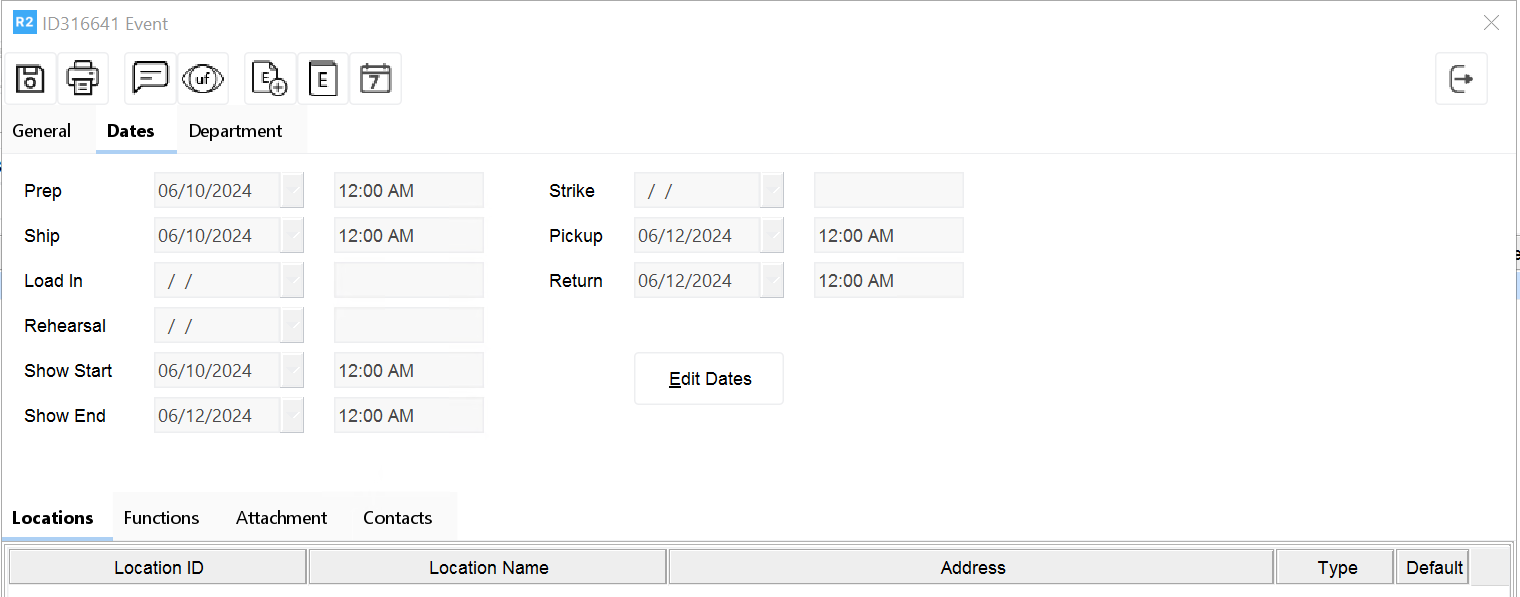Open the Department tab
This screenshot has height=597, width=1520.
[x=235, y=131]
